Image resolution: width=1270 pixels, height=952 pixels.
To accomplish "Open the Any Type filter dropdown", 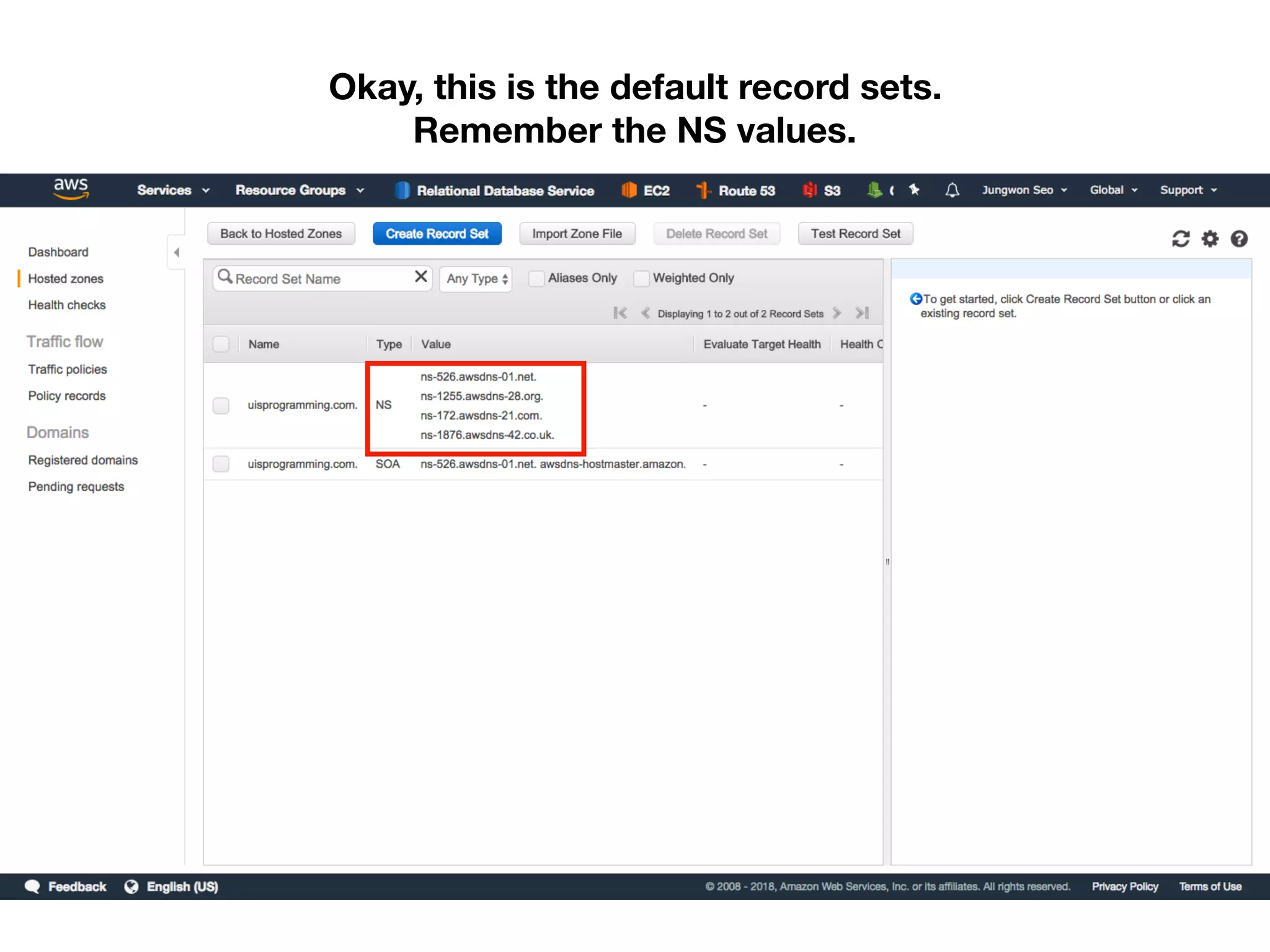I will pyautogui.click(x=476, y=279).
